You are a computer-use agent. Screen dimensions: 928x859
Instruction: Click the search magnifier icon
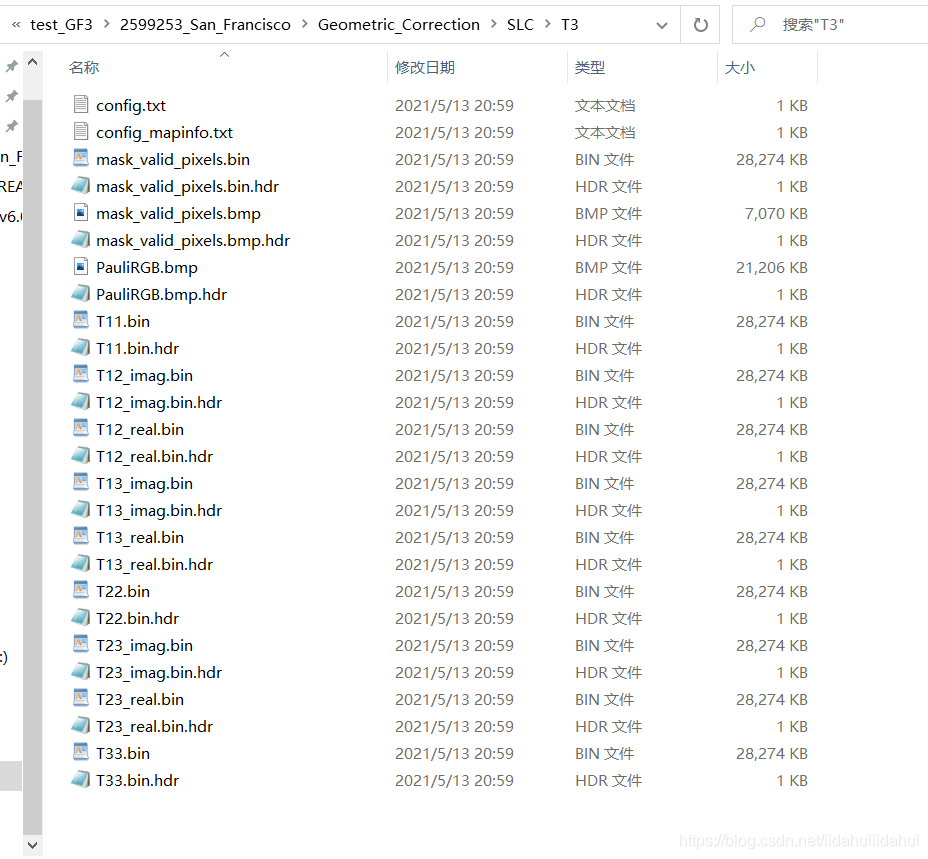click(758, 24)
